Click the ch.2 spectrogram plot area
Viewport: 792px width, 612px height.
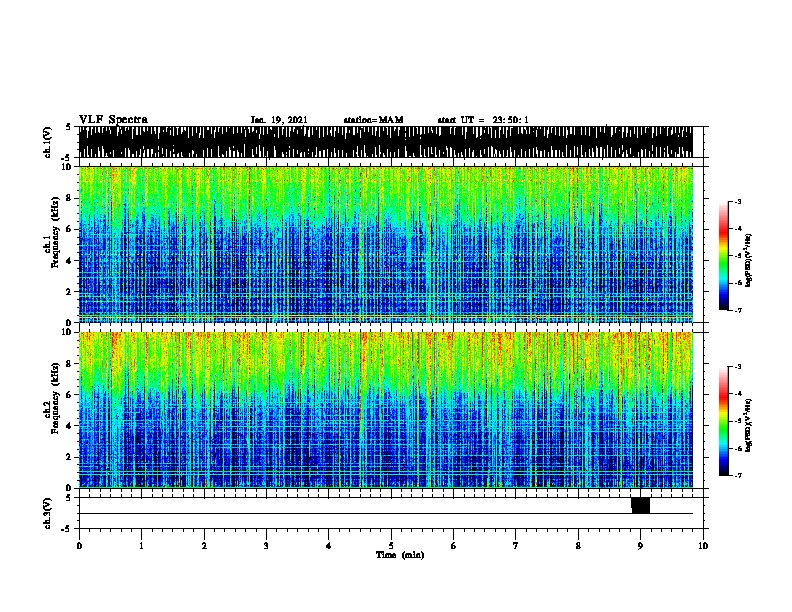pyautogui.click(x=385, y=410)
